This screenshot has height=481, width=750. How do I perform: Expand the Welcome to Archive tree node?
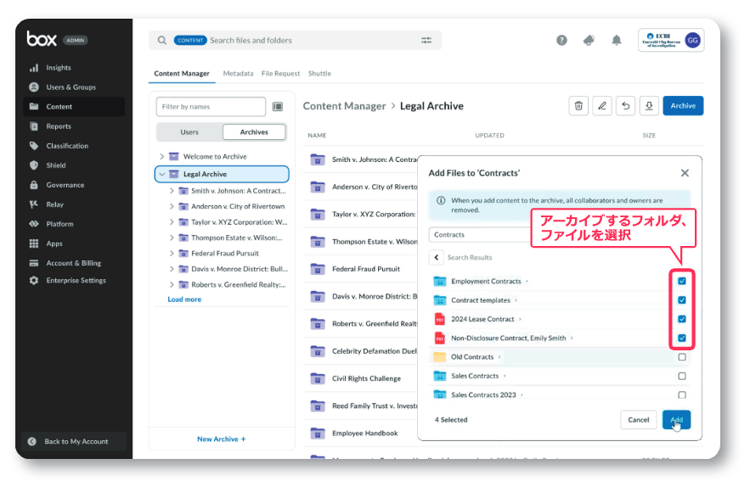162,157
